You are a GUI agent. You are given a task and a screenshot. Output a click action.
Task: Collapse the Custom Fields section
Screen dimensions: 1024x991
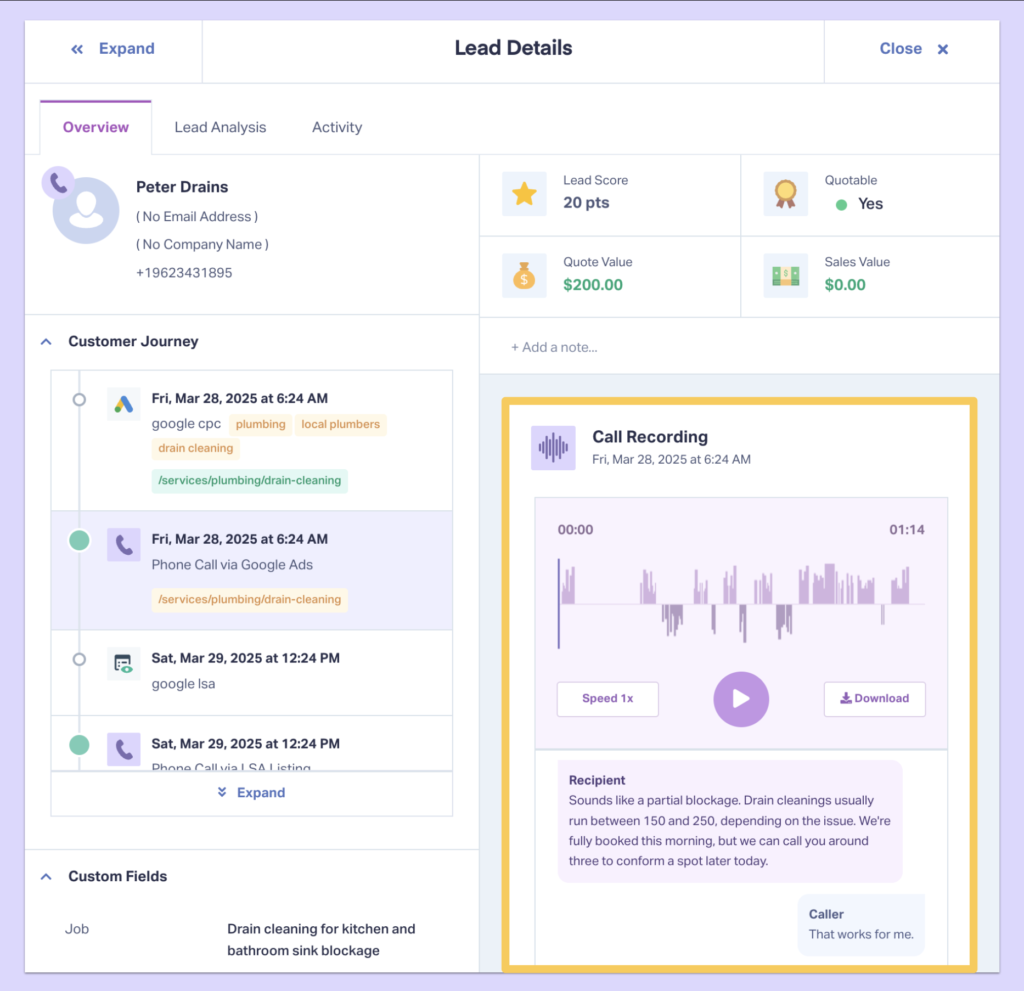[46, 876]
